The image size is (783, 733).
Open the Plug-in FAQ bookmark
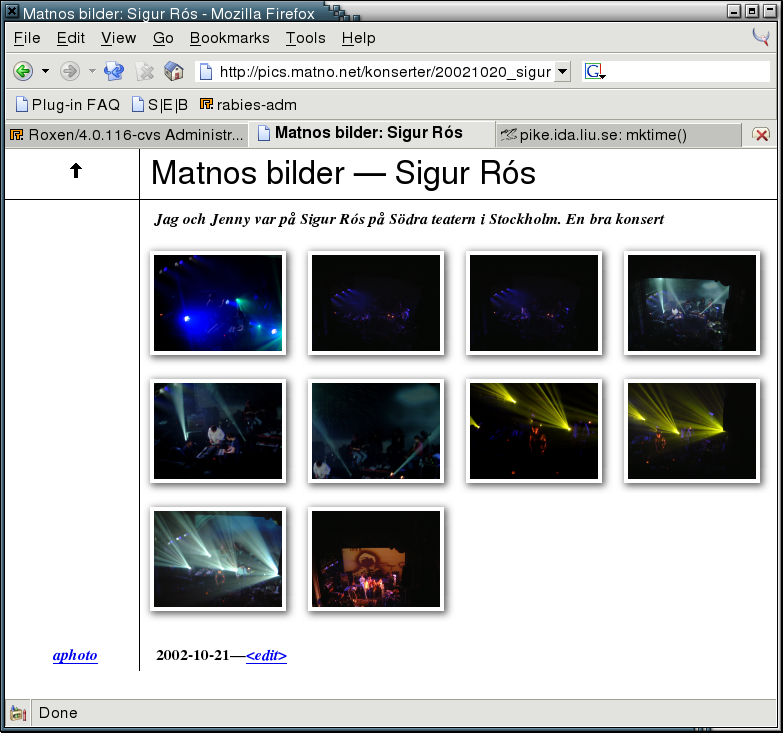pos(68,104)
